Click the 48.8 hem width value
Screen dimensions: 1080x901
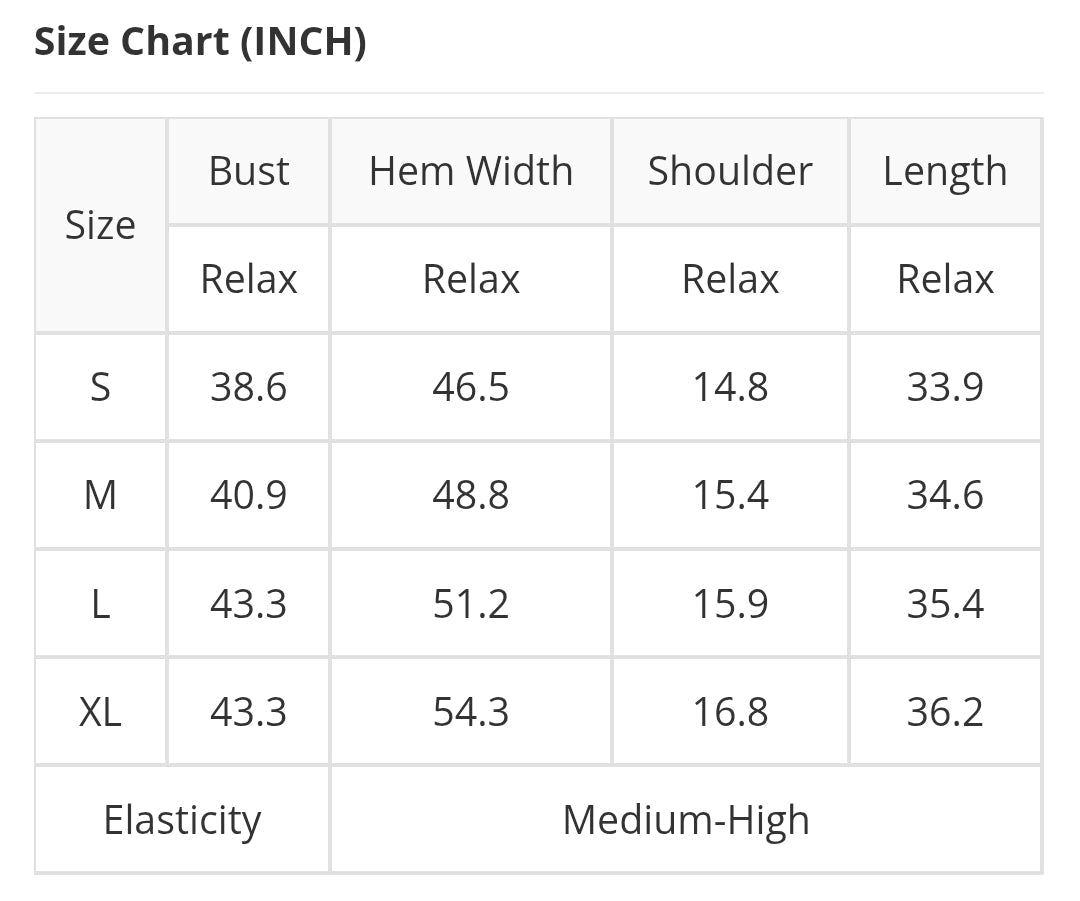point(471,495)
